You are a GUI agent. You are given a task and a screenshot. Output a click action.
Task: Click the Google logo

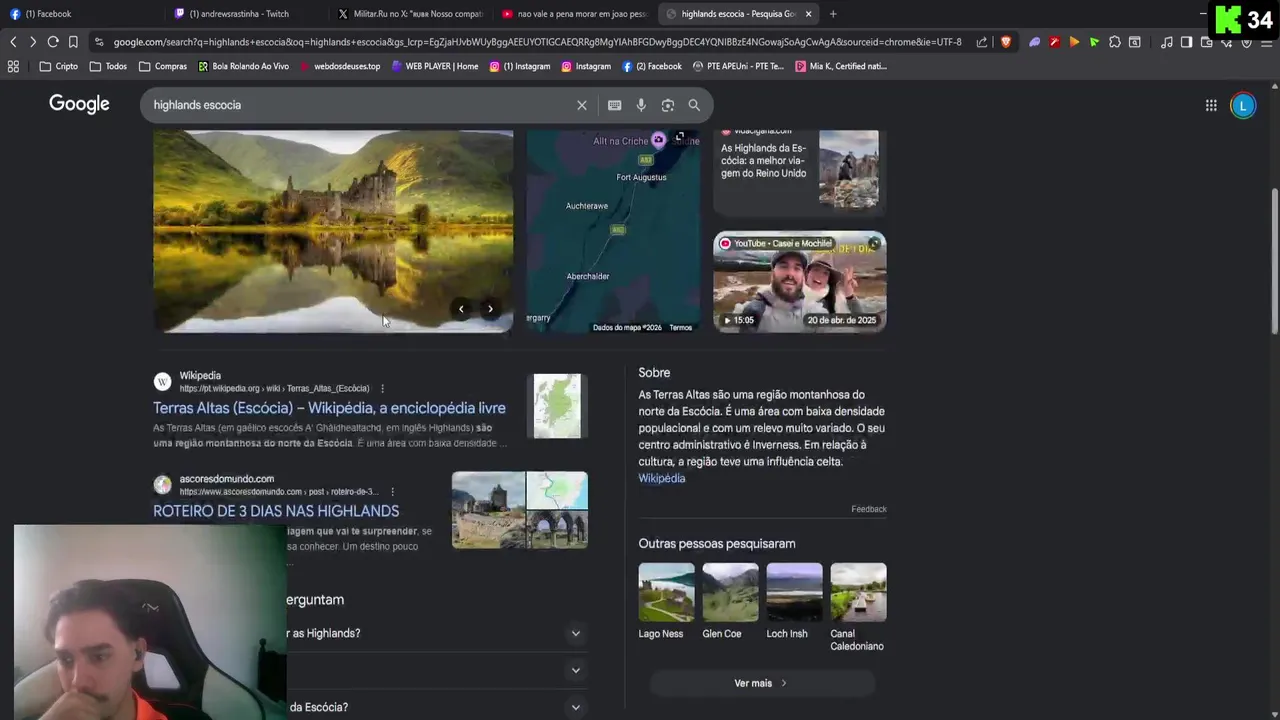pos(79,104)
